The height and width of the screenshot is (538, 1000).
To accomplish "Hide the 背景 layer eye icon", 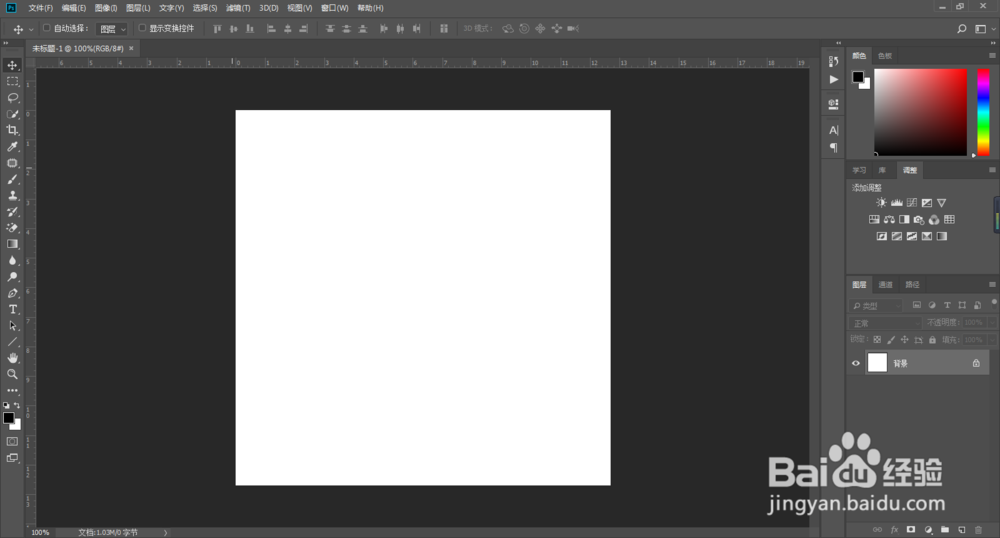I will [x=856, y=363].
